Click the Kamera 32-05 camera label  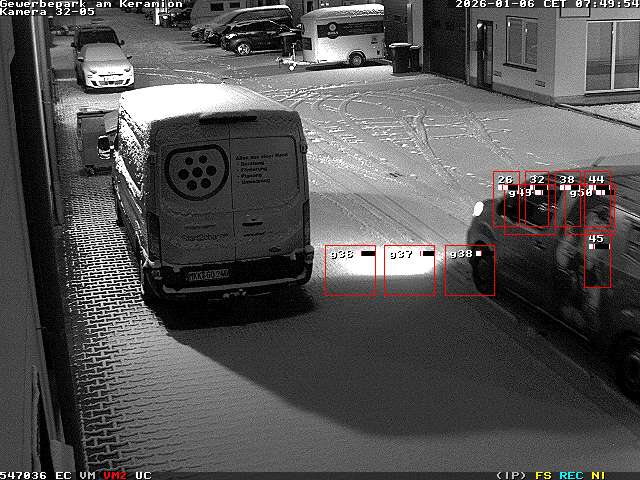[47, 12]
